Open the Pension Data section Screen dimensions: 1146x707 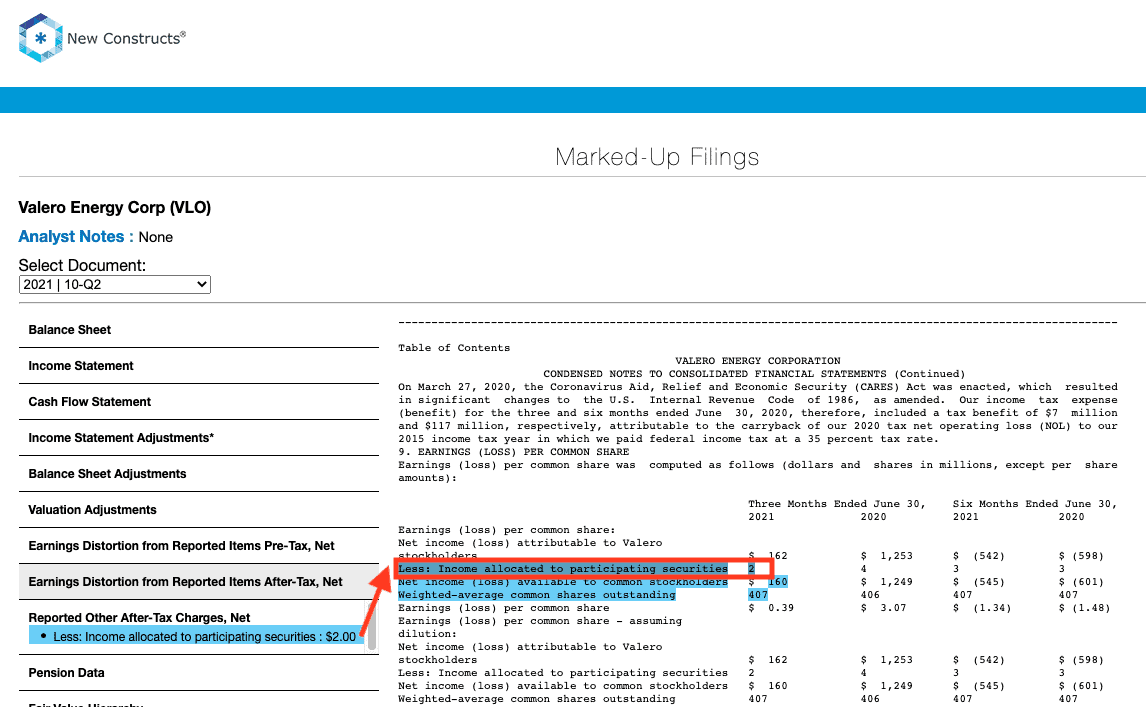click(x=199, y=673)
